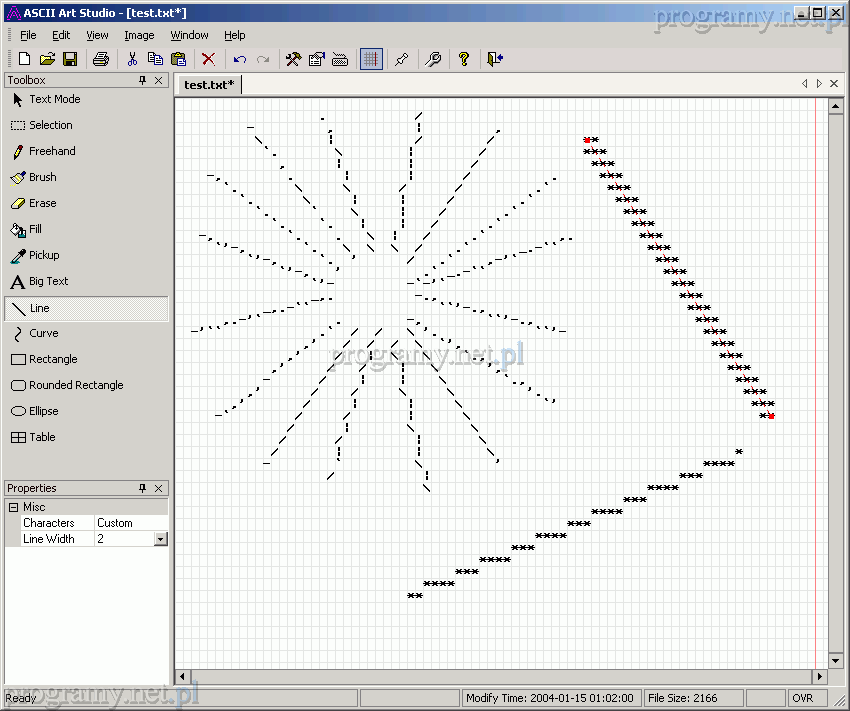Open the Image menu
This screenshot has width=850, height=711.
pos(139,35)
